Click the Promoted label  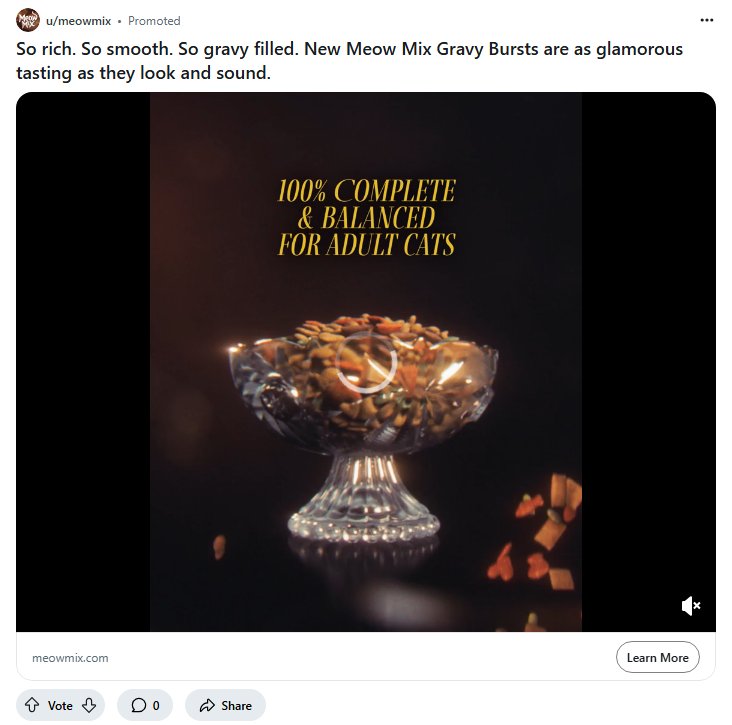point(154,21)
